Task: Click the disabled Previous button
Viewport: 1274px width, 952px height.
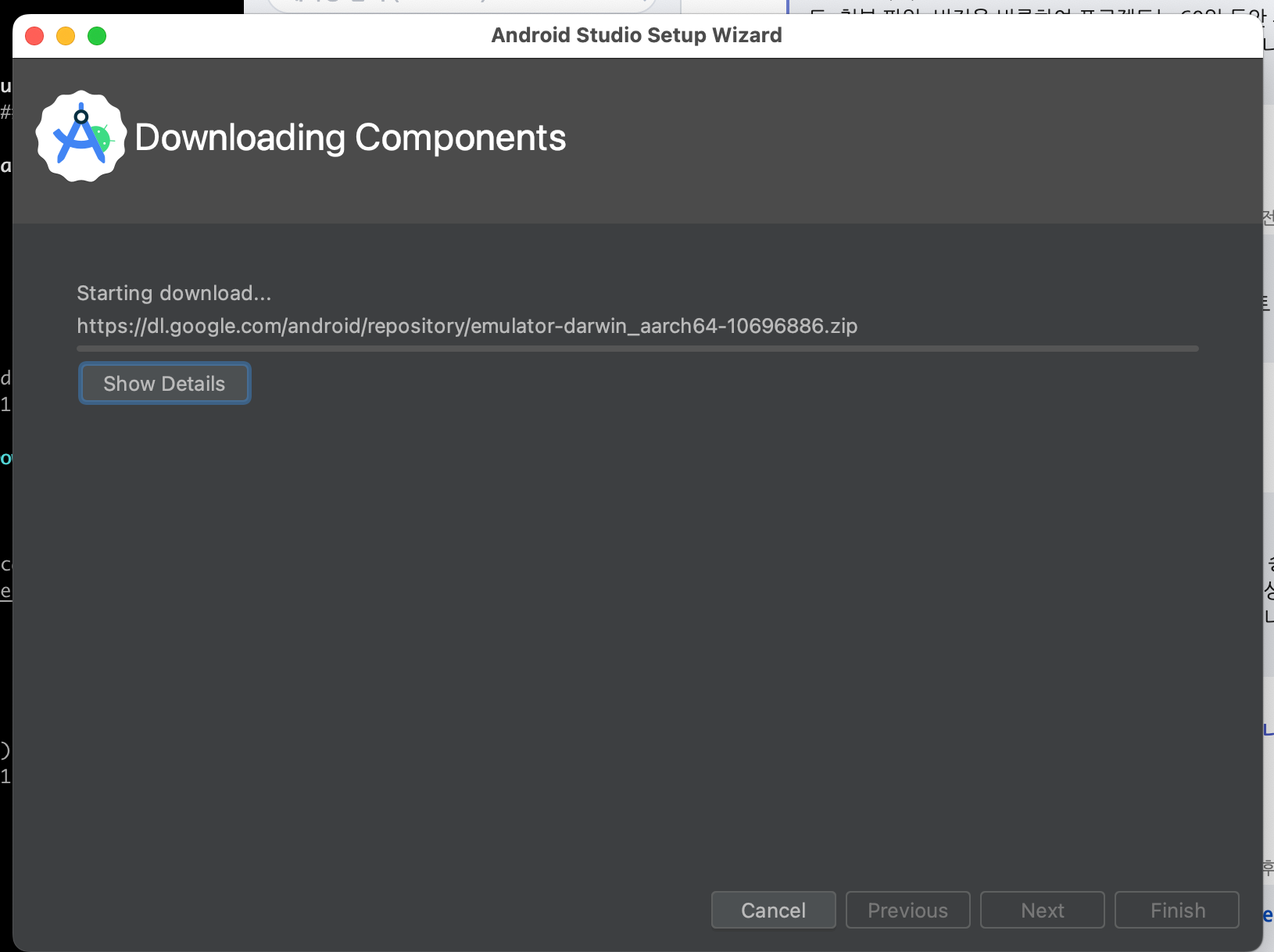Action: (907, 910)
